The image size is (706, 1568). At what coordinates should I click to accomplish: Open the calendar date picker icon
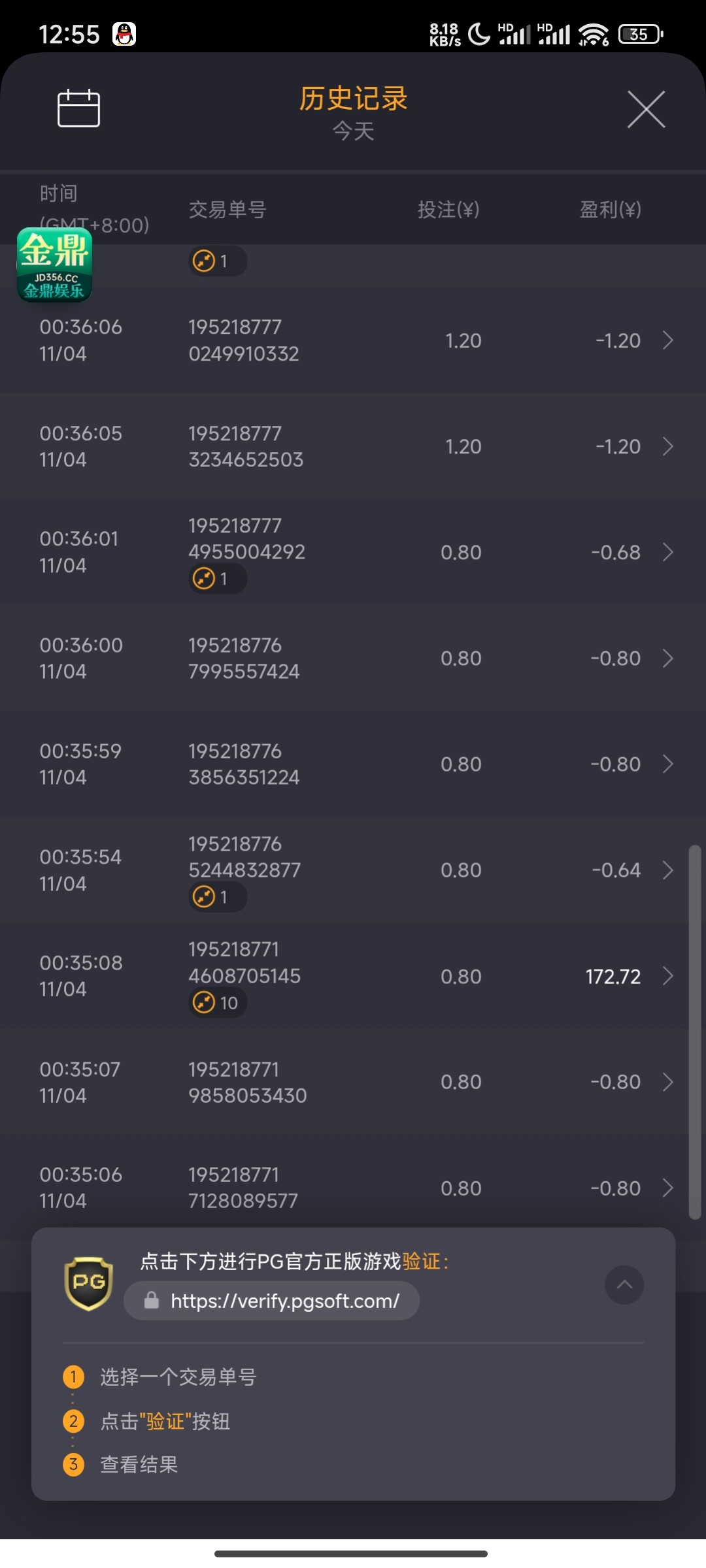tap(78, 108)
